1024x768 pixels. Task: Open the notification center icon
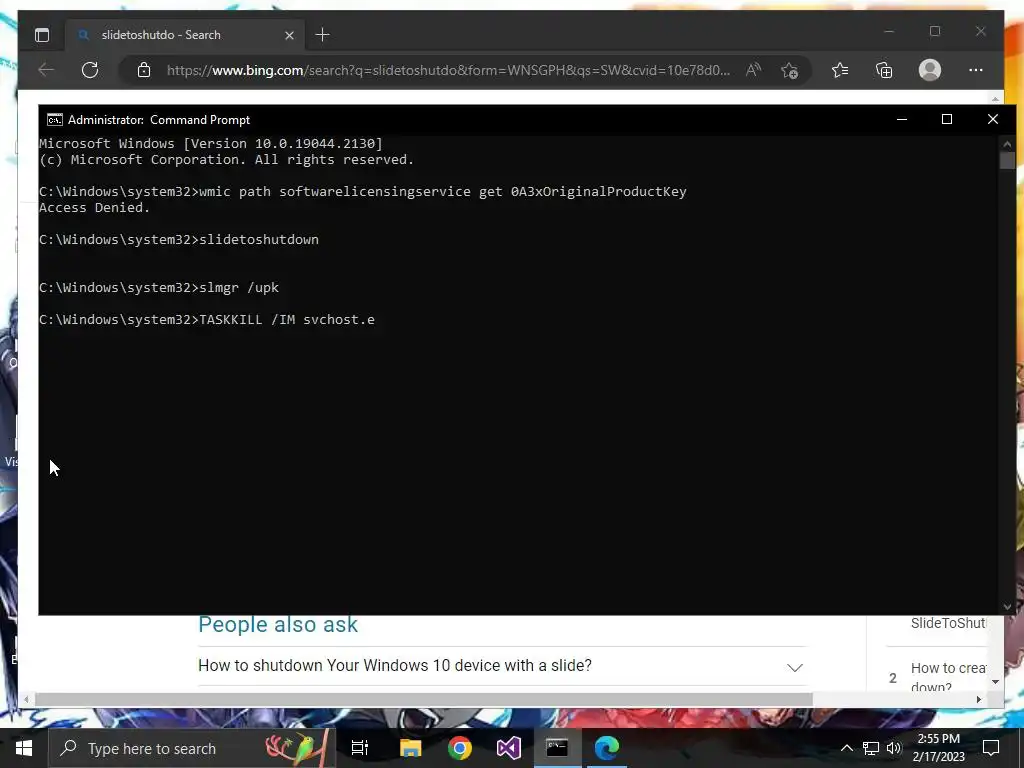coord(991,748)
